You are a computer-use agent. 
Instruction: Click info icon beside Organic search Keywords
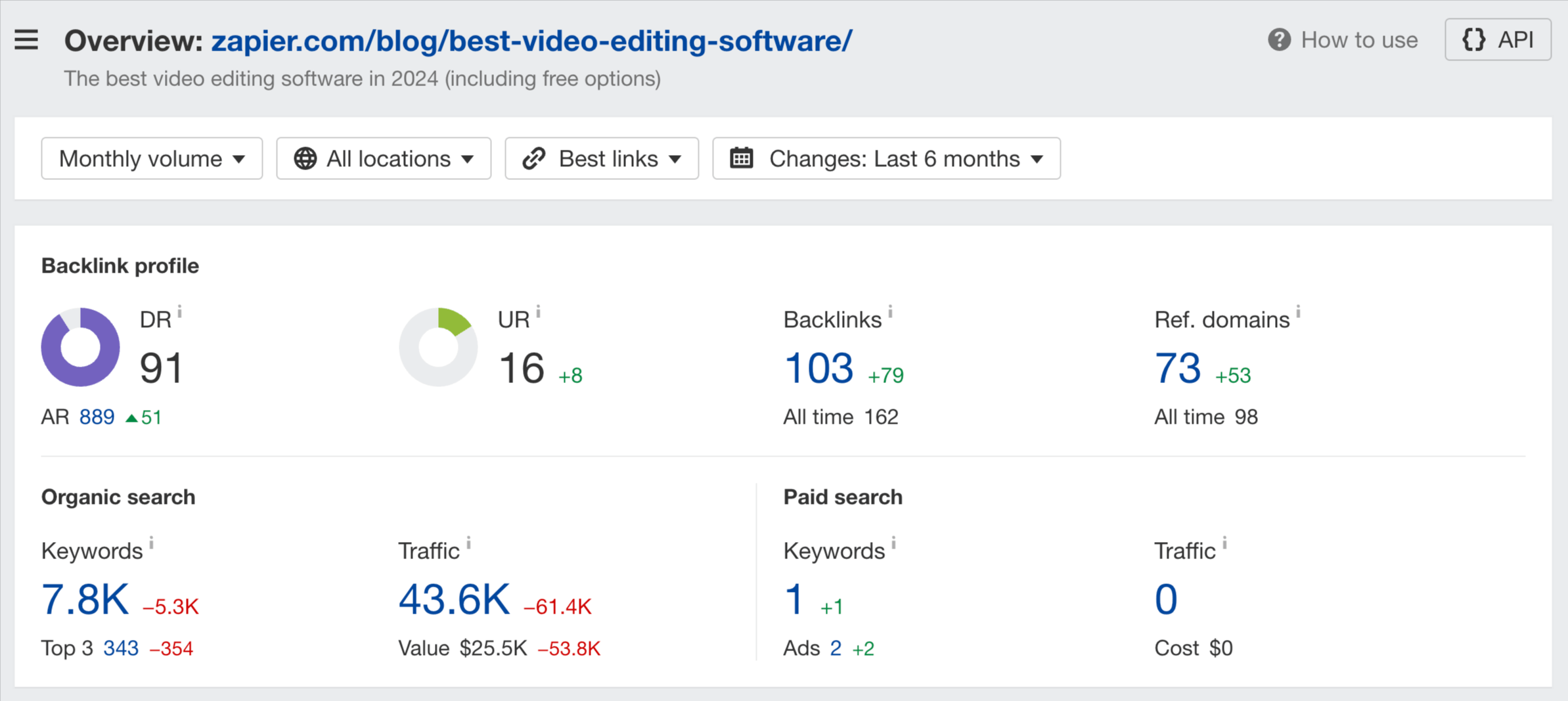point(151,543)
